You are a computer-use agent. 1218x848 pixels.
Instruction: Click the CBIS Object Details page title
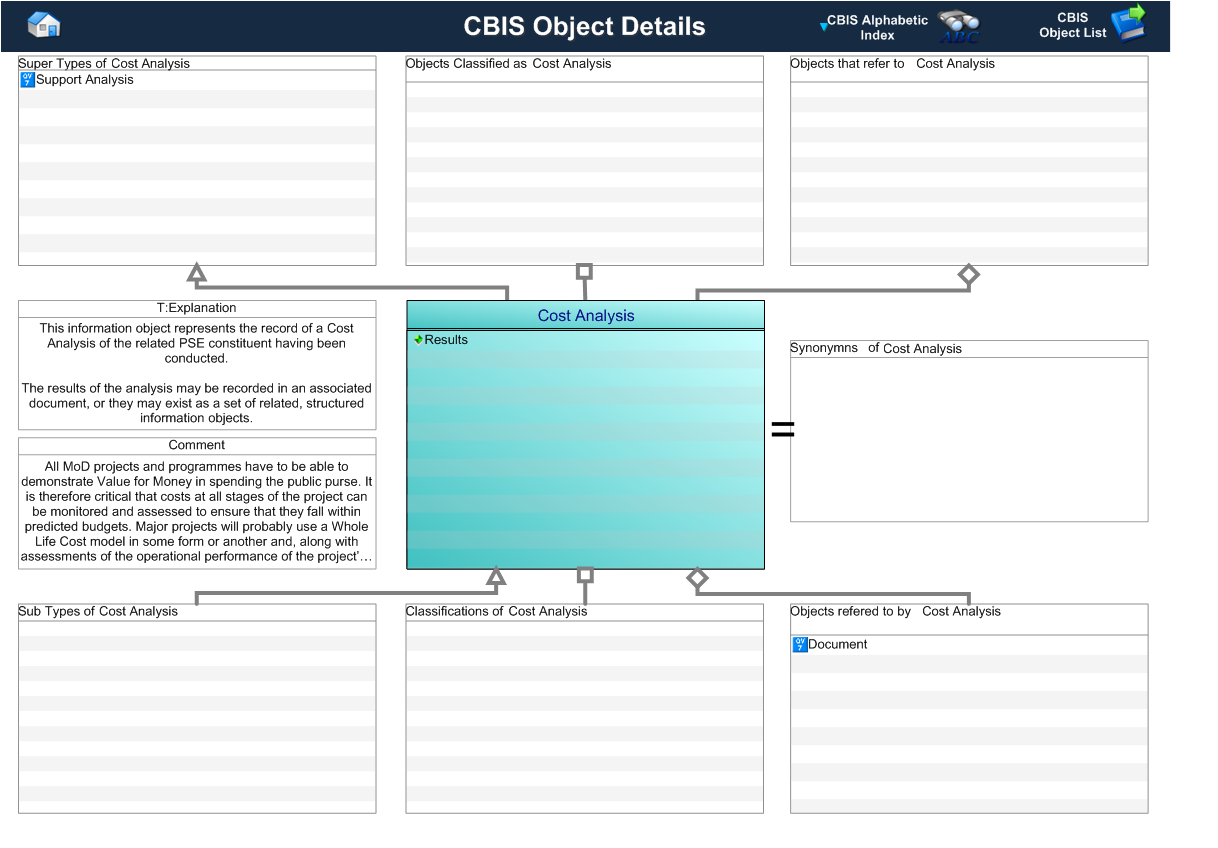(x=585, y=27)
